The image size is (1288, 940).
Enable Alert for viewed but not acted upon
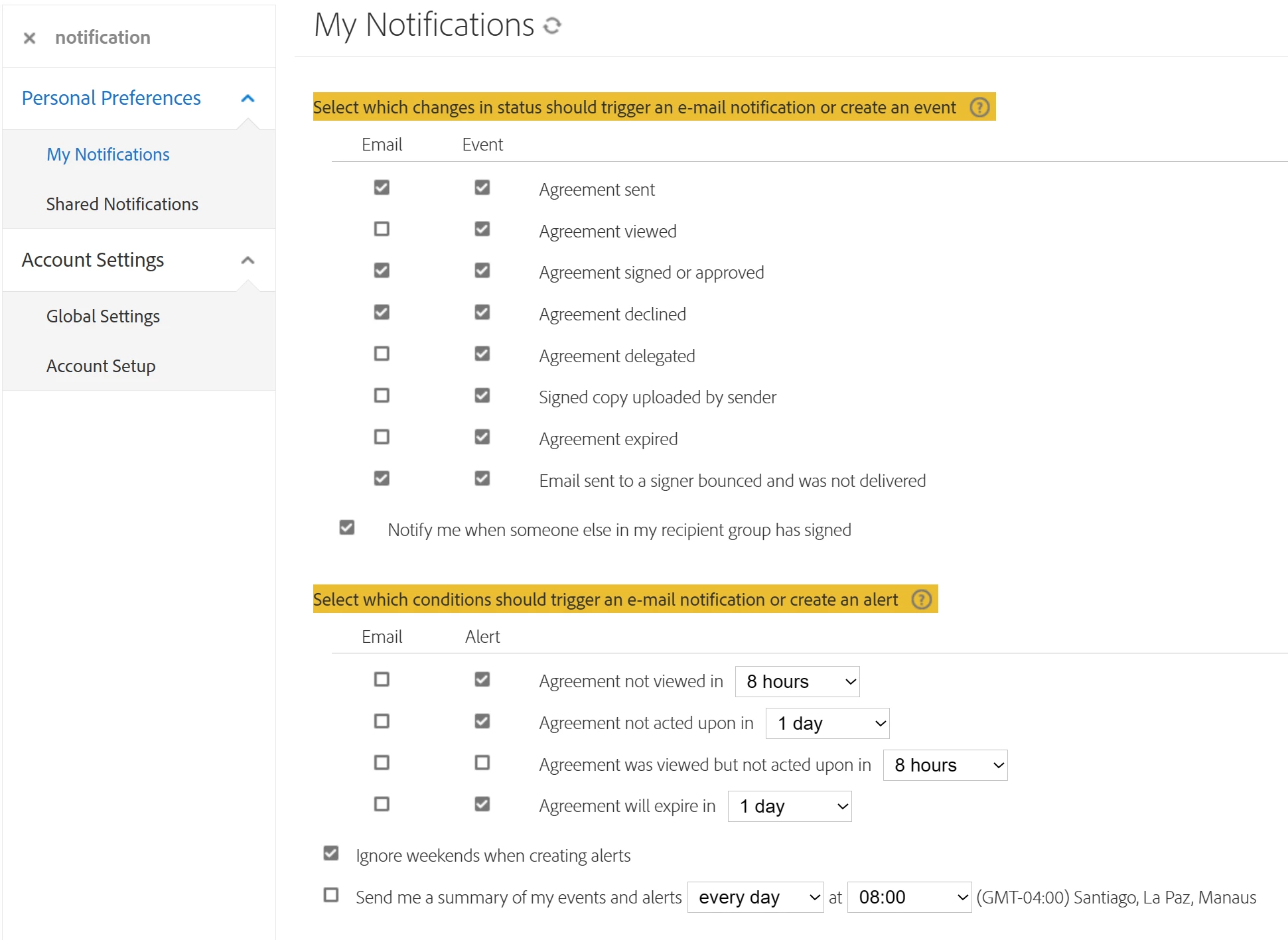(482, 763)
